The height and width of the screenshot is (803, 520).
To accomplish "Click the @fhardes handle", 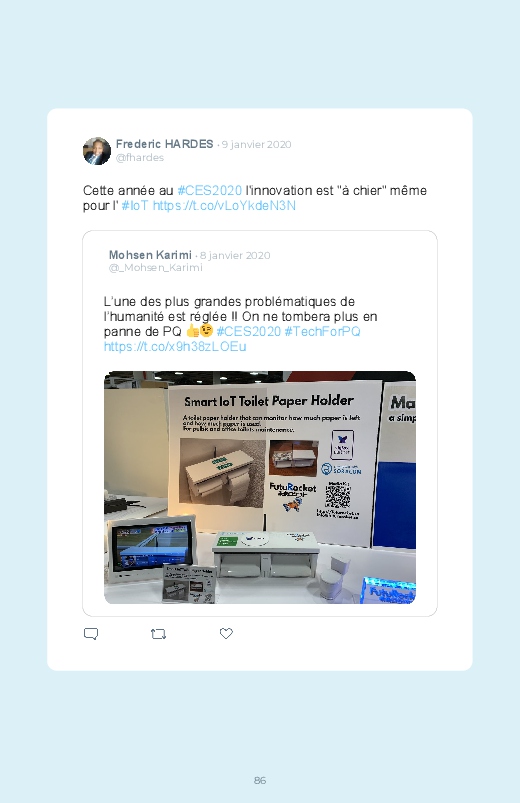I will pyautogui.click(x=140, y=158).
